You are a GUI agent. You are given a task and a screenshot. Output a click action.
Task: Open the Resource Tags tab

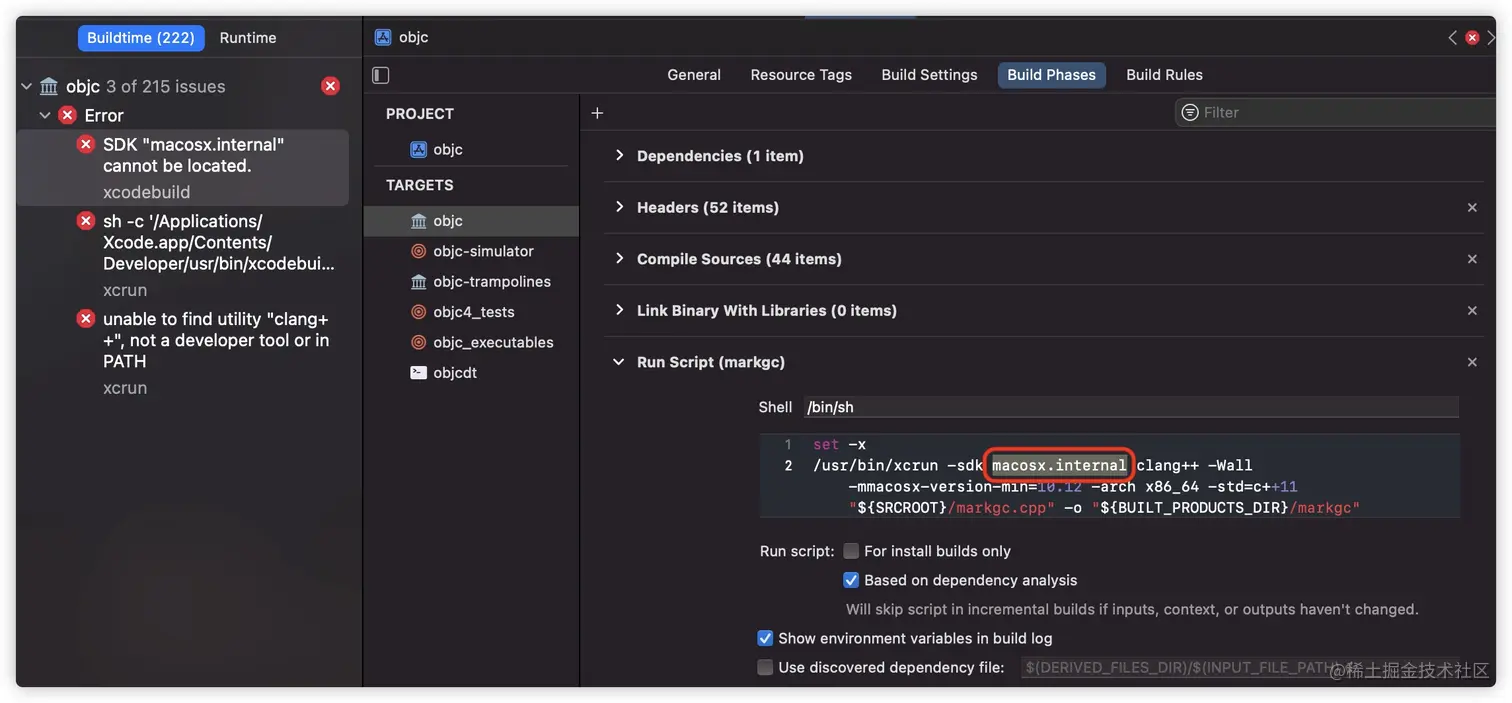click(x=801, y=75)
